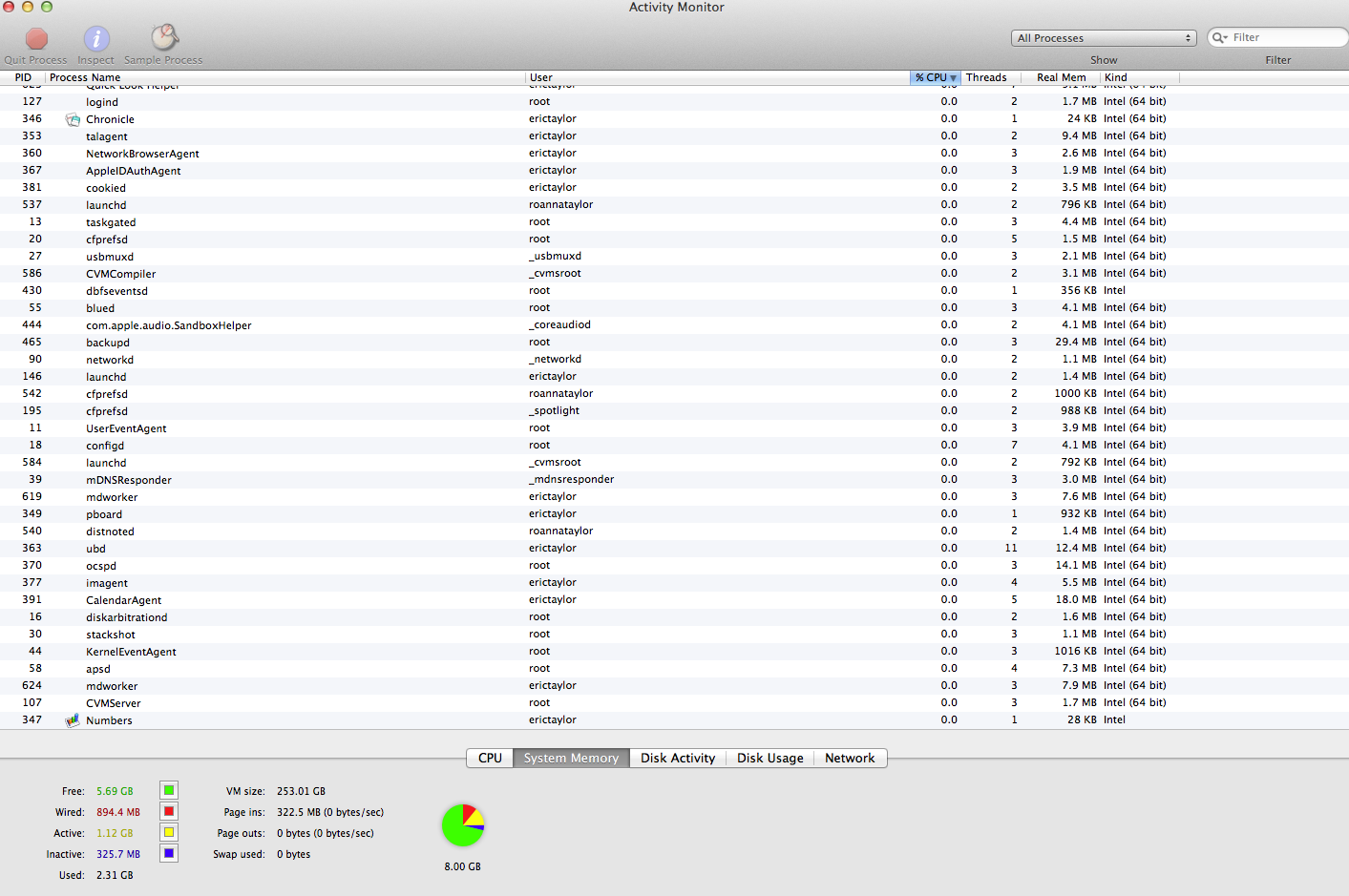Toggle % CPU column sort order
Screen dimensions: 1349x896
click(936, 77)
